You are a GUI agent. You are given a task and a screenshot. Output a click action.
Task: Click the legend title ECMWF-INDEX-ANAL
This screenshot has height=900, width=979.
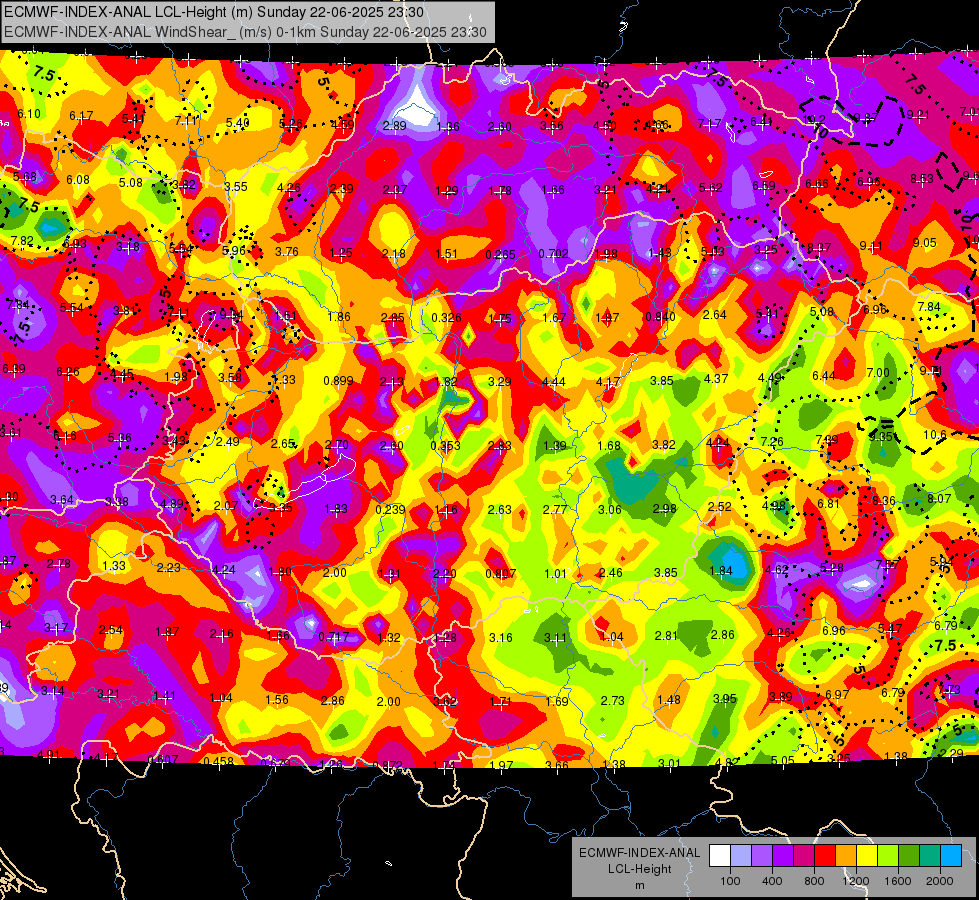(640, 853)
